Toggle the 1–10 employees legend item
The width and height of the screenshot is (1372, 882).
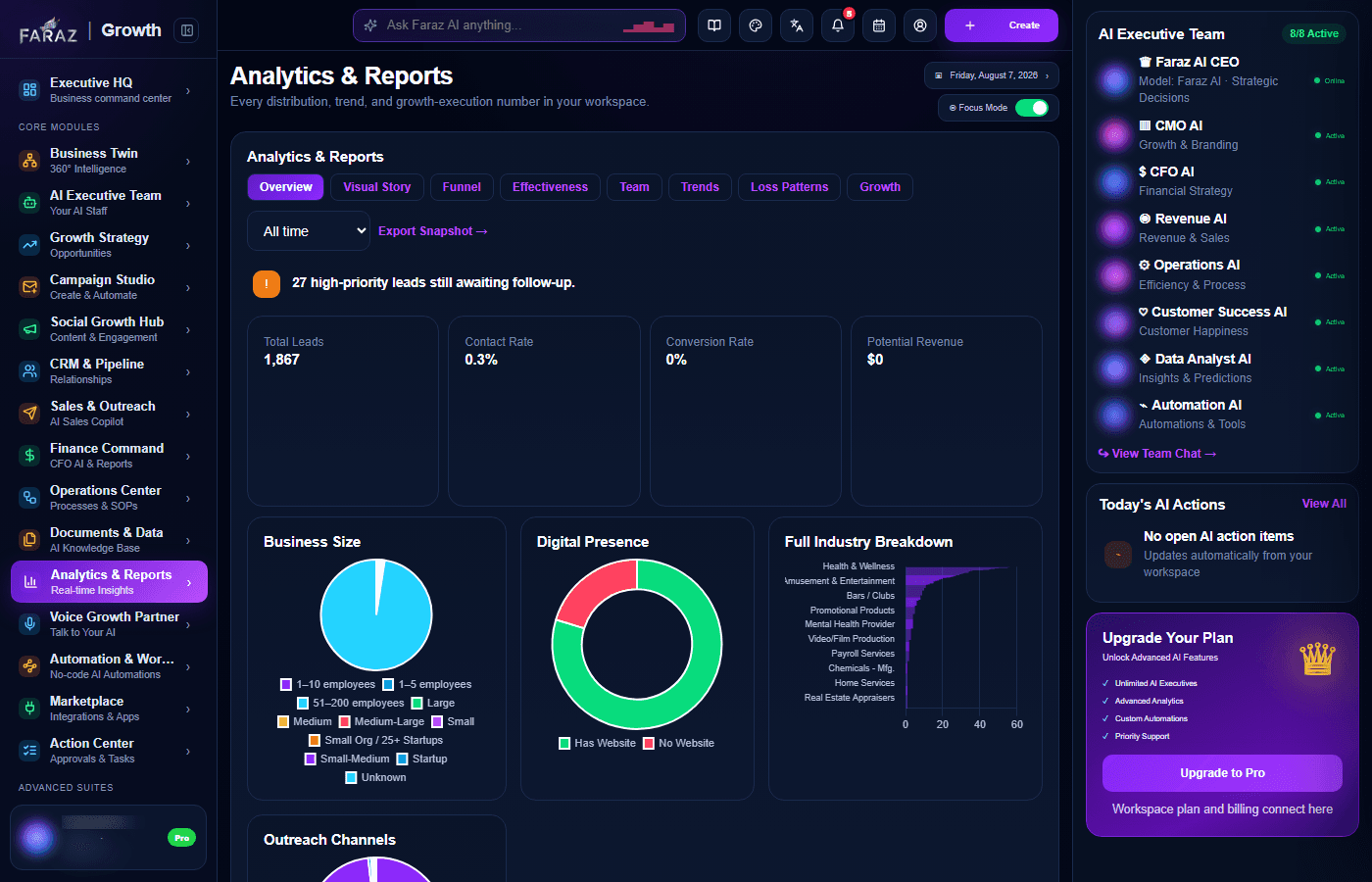pyautogui.click(x=327, y=684)
